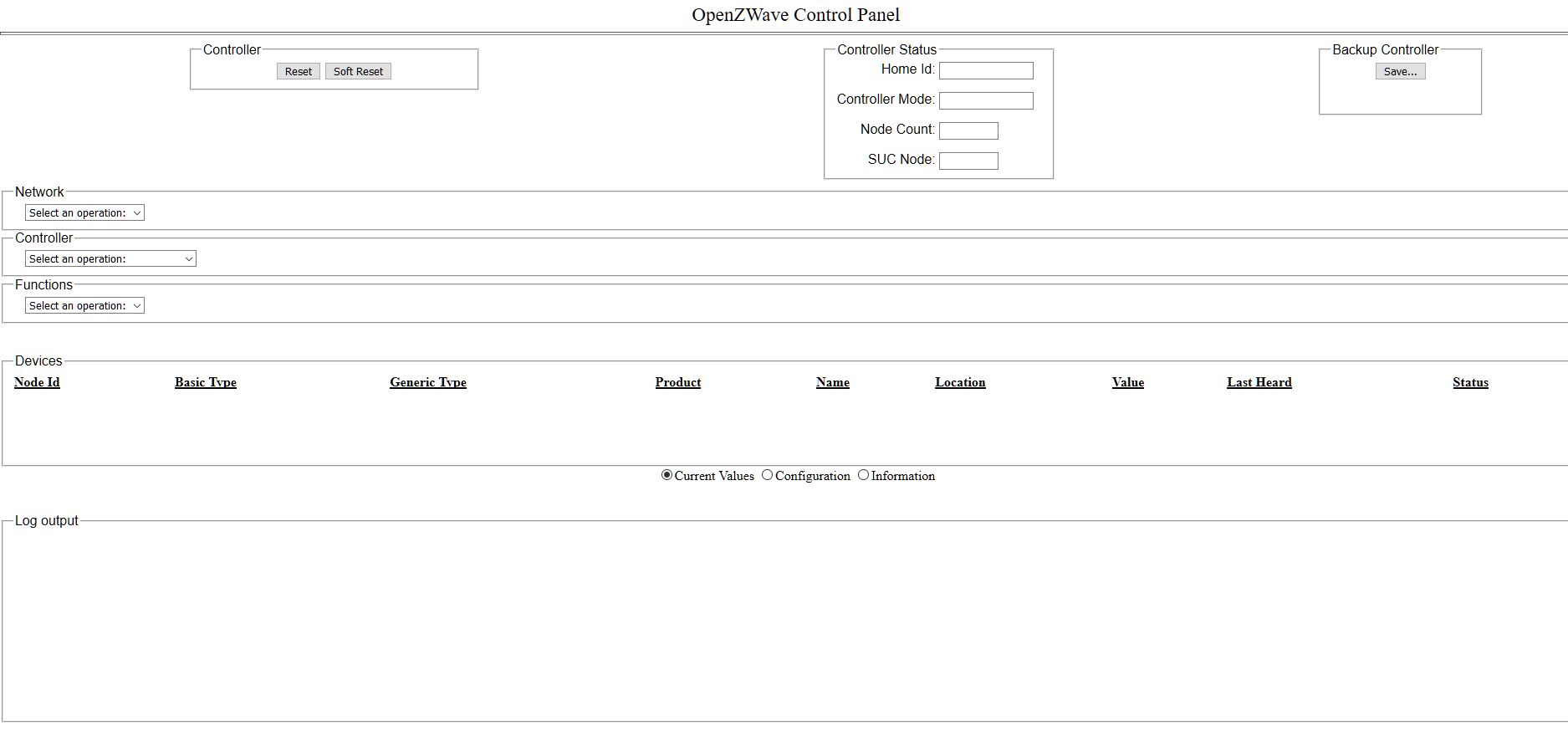1568x736 pixels.
Task: Focus the Node Count field
Action: pyautogui.click(x=968, y=130)
